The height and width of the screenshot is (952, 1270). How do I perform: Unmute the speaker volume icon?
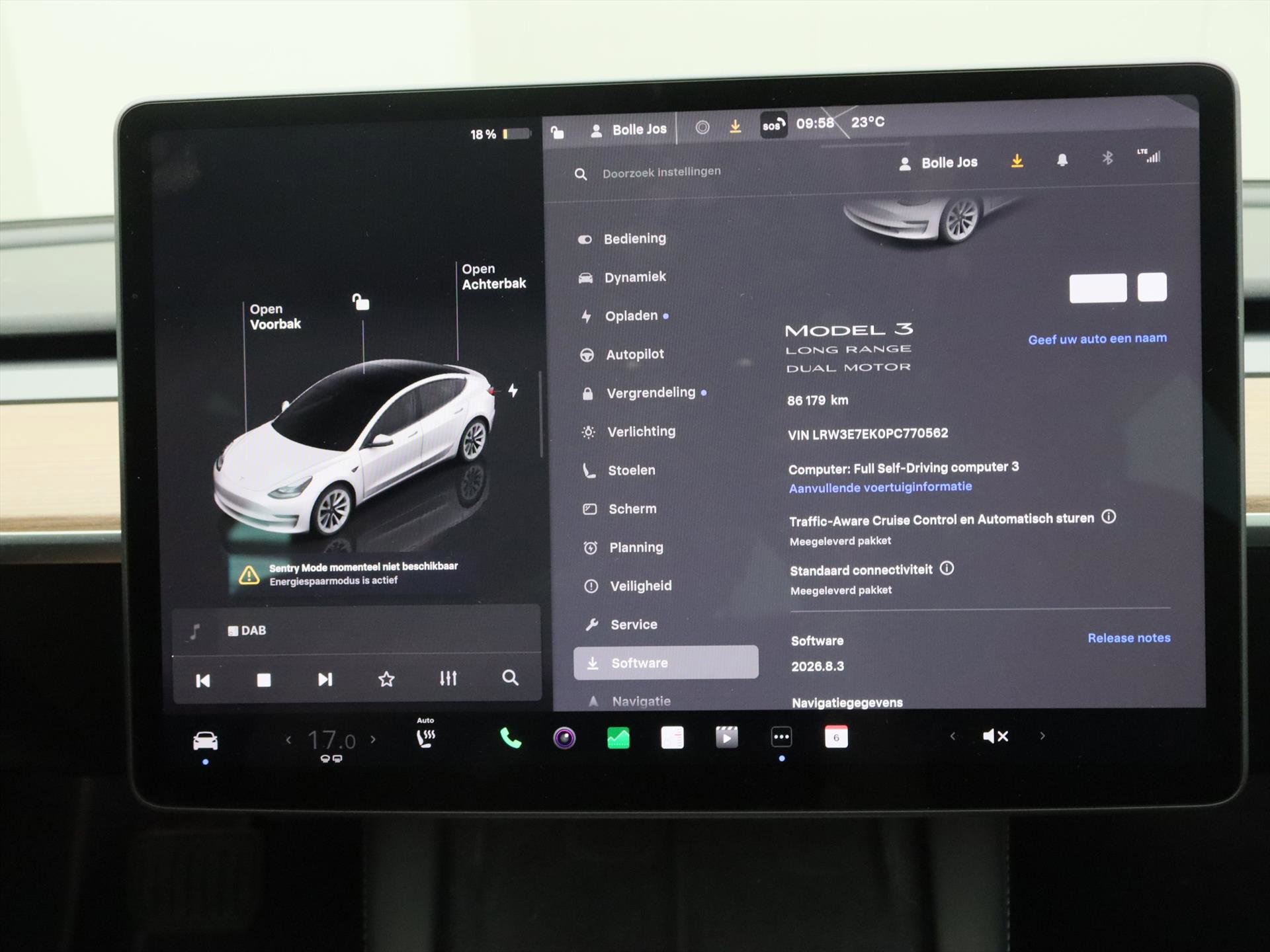(x=995, y=736)
